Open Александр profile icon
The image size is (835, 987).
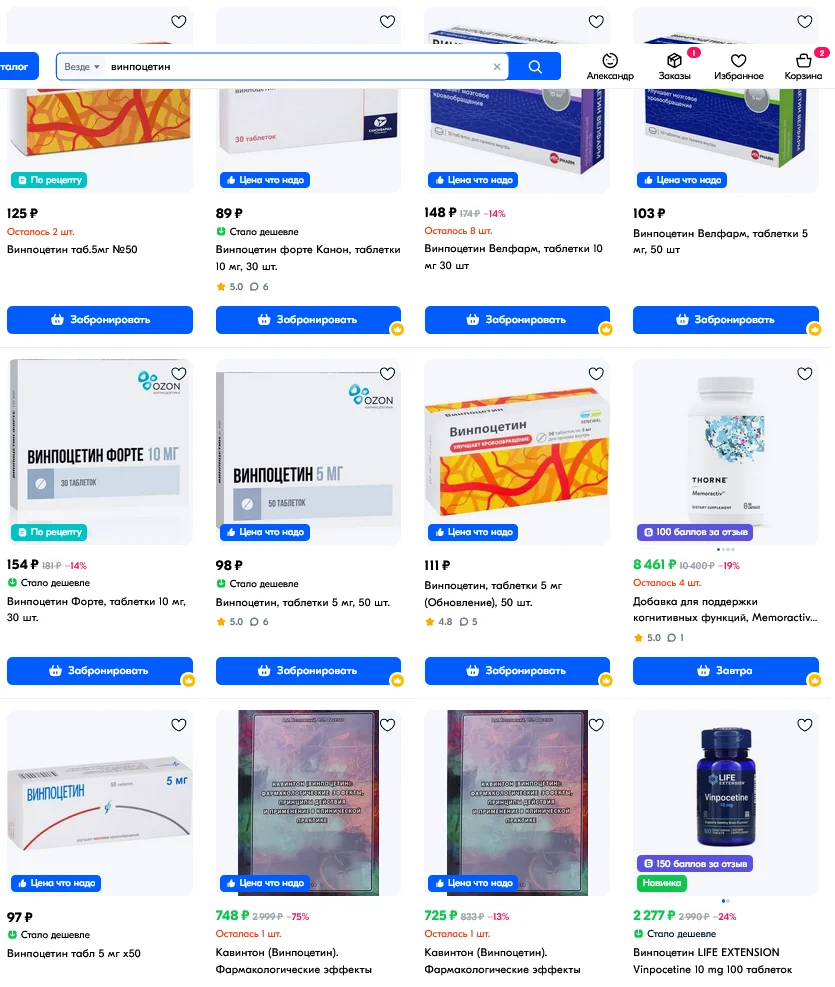(x=610, y=66)
